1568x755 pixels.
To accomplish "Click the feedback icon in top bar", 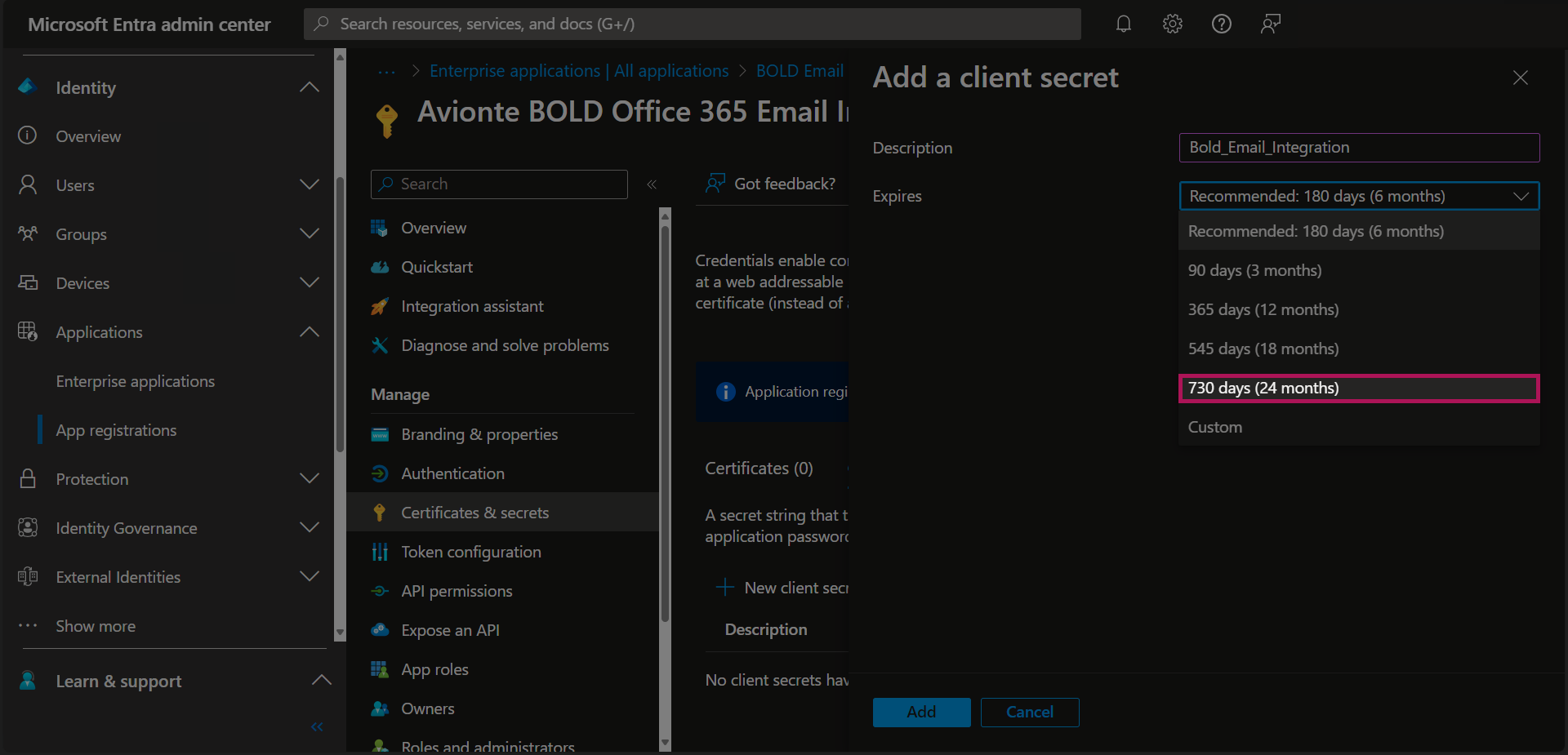I will click(x=1271, y=24).
